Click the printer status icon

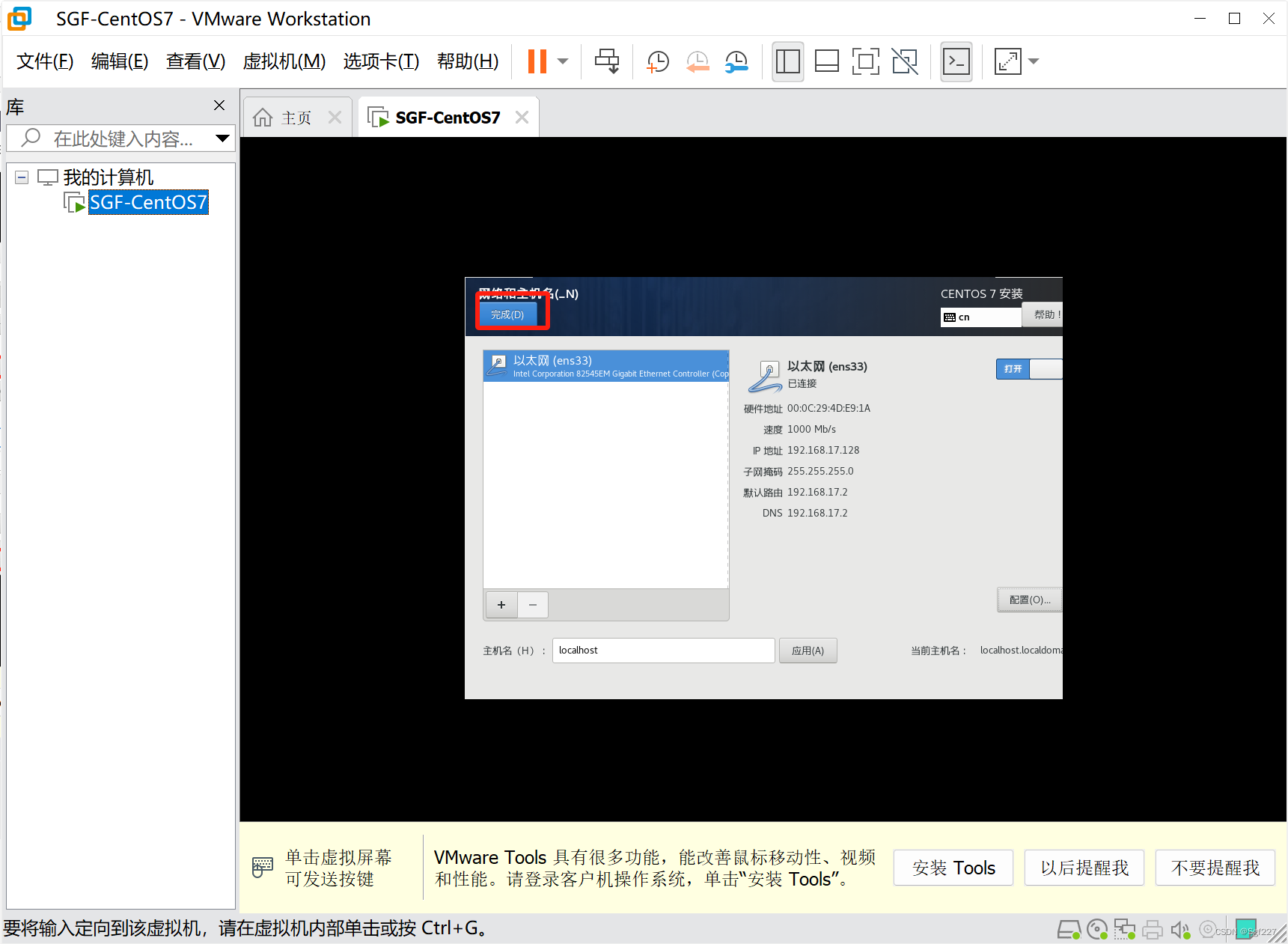(x=1153, y=930)
